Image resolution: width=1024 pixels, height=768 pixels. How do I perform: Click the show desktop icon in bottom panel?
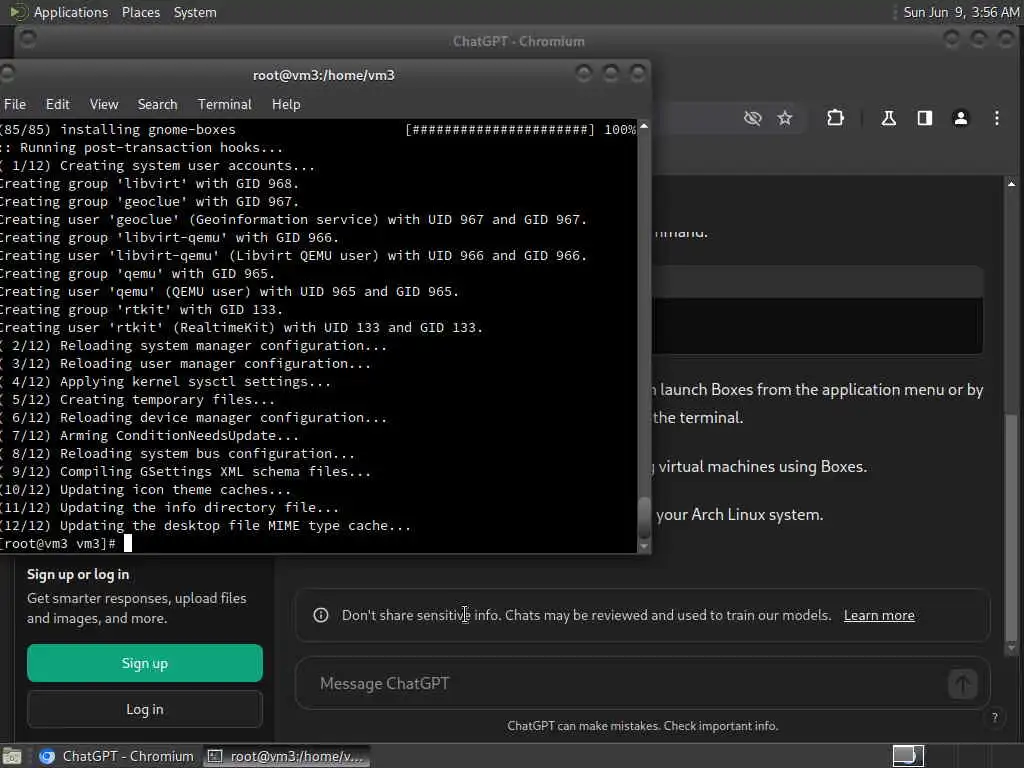12,756
